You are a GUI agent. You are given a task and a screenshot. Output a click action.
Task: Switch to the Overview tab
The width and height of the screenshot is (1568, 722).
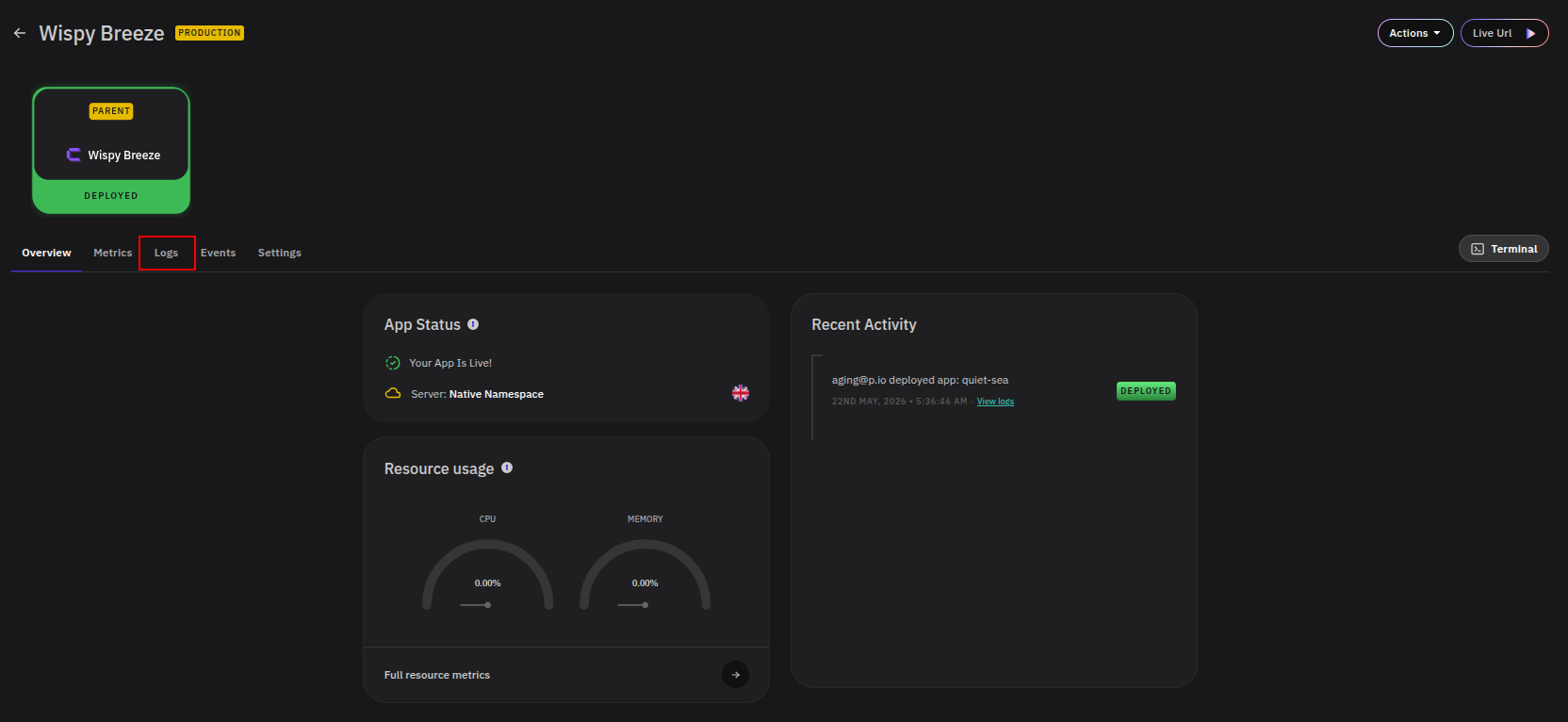[x=46, y=253]
